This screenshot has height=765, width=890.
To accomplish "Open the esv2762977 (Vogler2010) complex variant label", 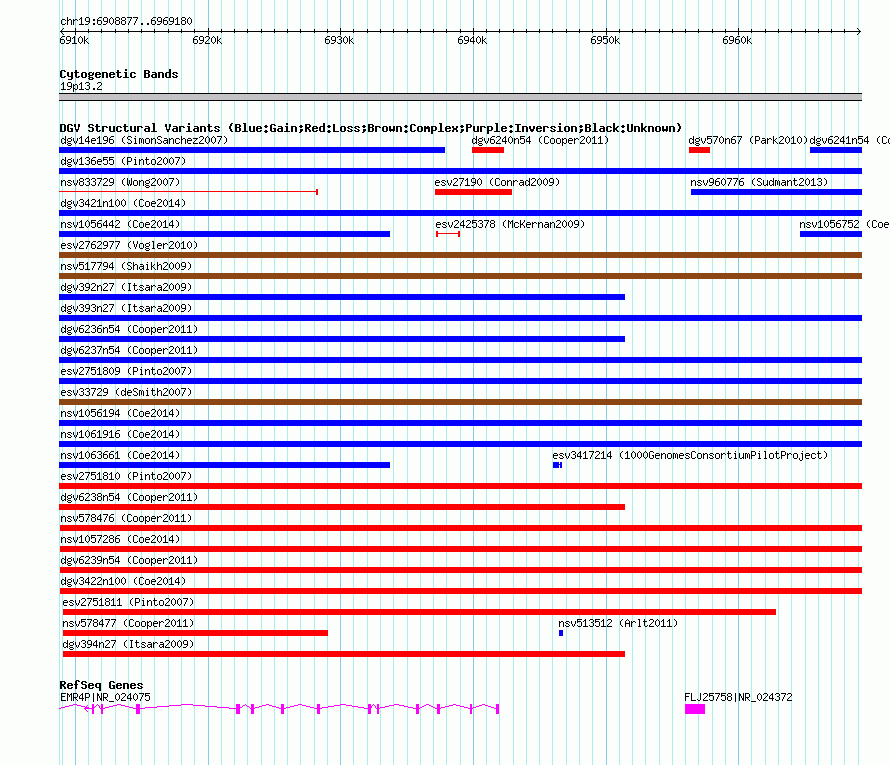I will click(129, 245).
